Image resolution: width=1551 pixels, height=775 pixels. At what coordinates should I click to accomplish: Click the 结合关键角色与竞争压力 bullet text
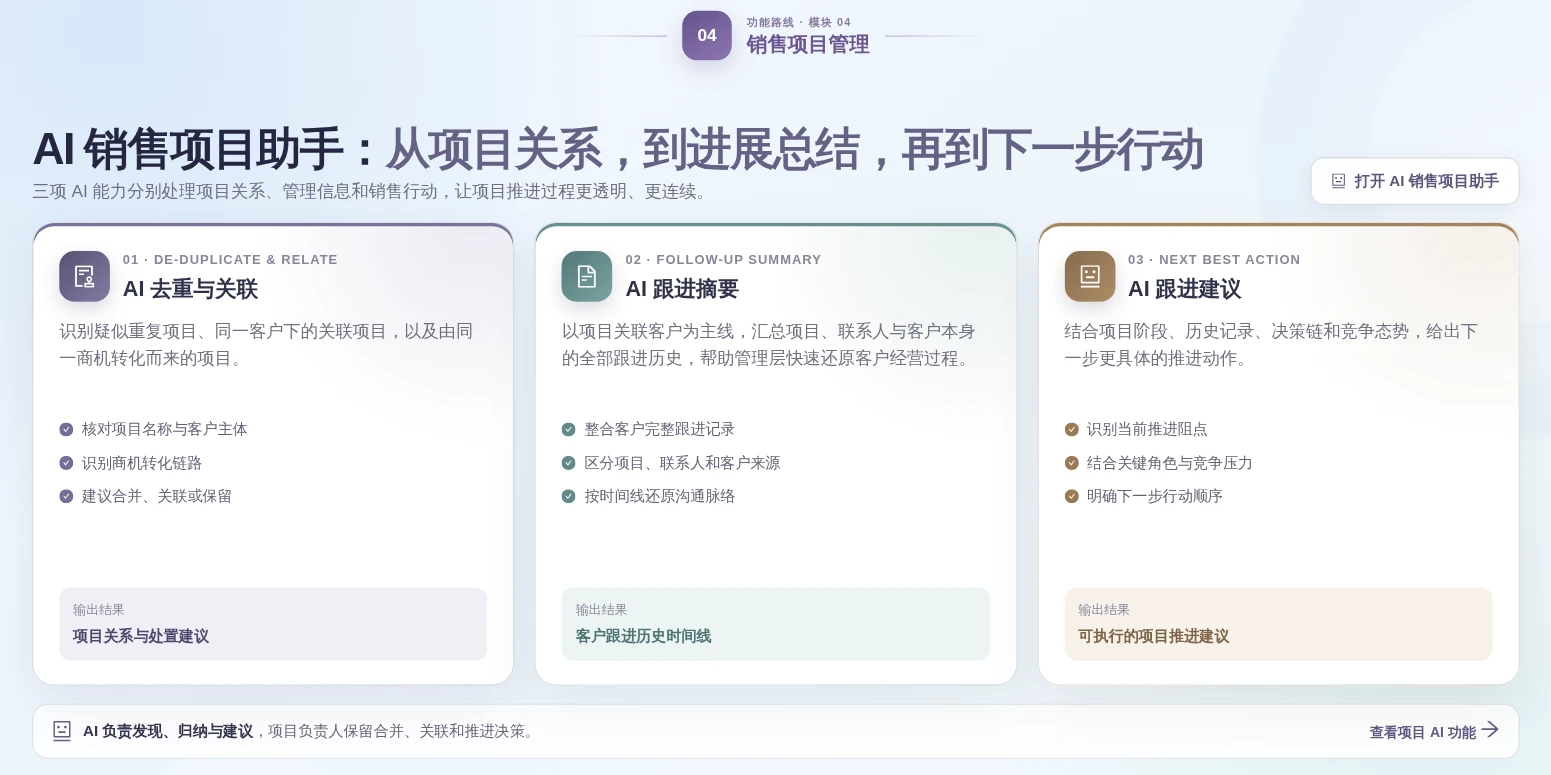point(1170,463)
